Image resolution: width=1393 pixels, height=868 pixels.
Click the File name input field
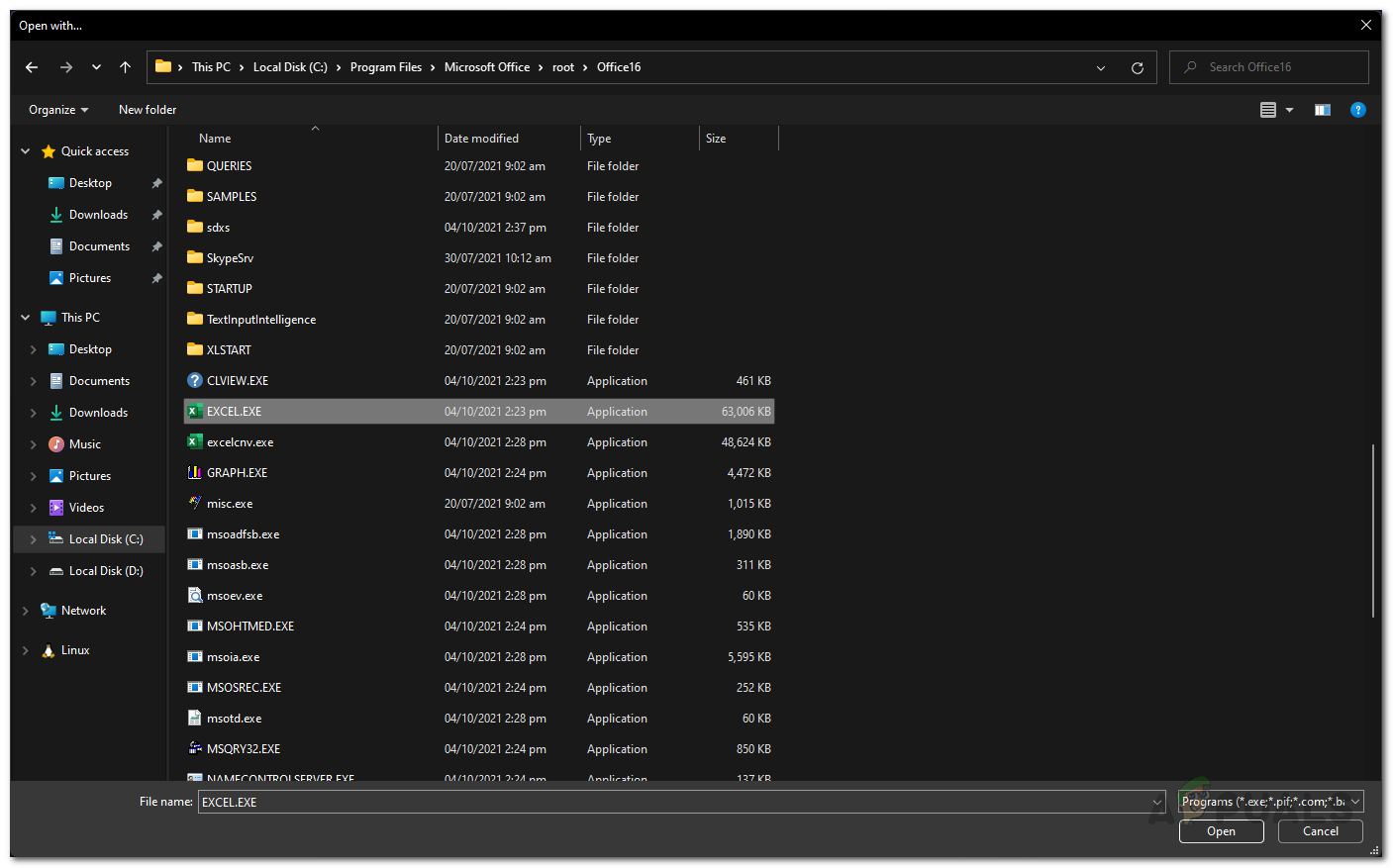pos(682,802)
